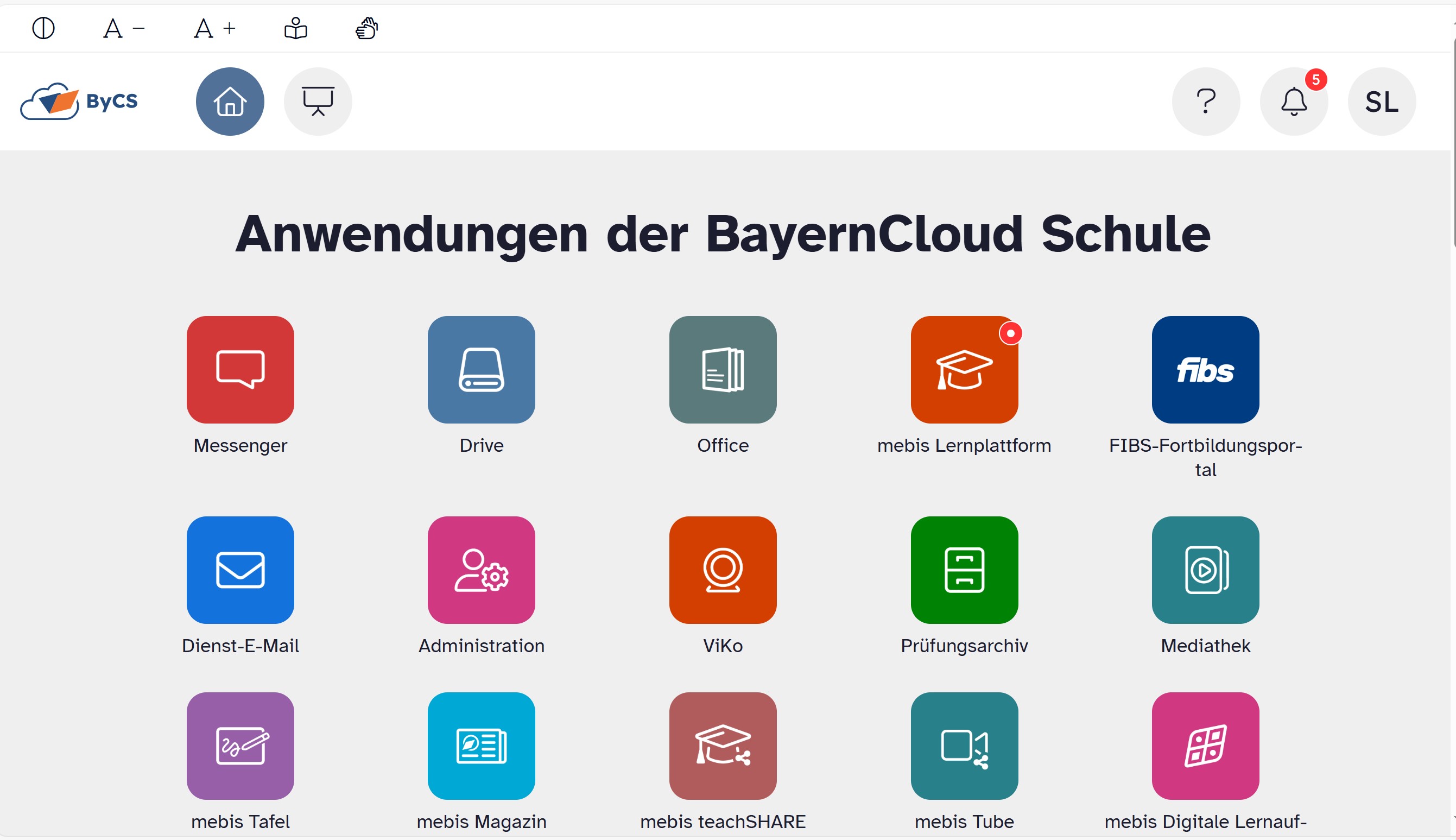
Task: Open notifications bell with 5 badge
Action: (1293, 102)
